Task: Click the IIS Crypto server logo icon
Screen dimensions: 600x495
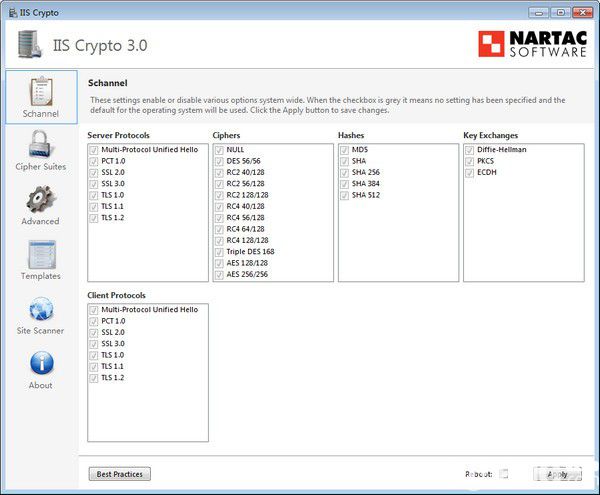Action: tap(29, 44)
